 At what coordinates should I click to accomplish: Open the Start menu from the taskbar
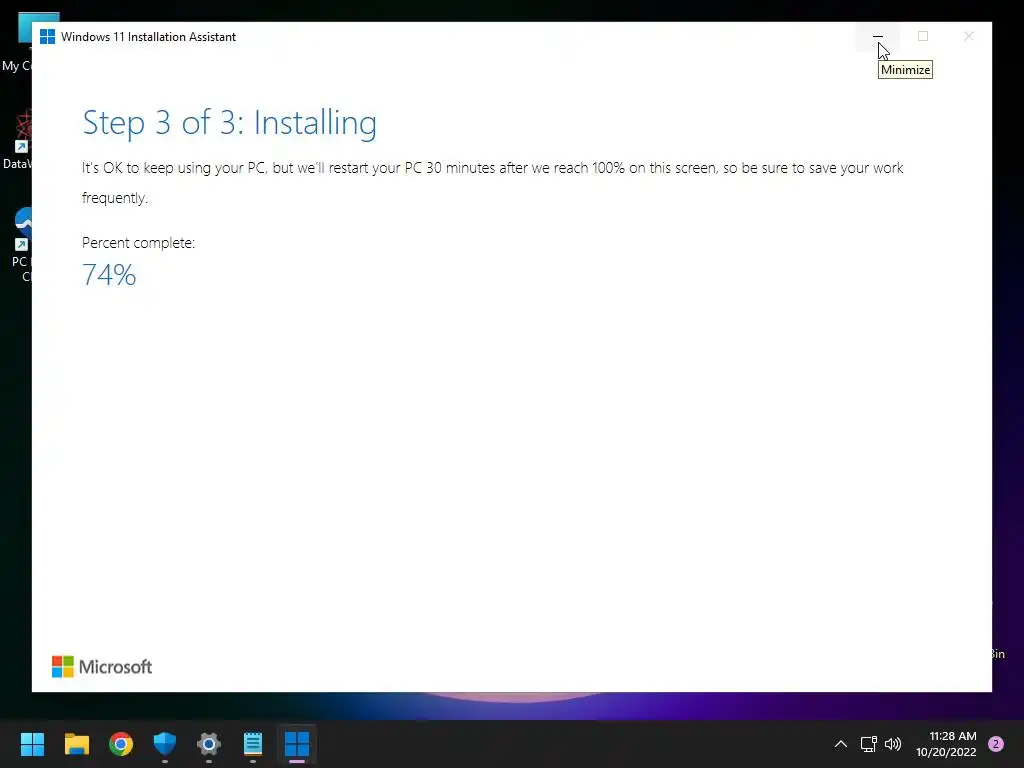pyautogui.click(x=32, y=743)
